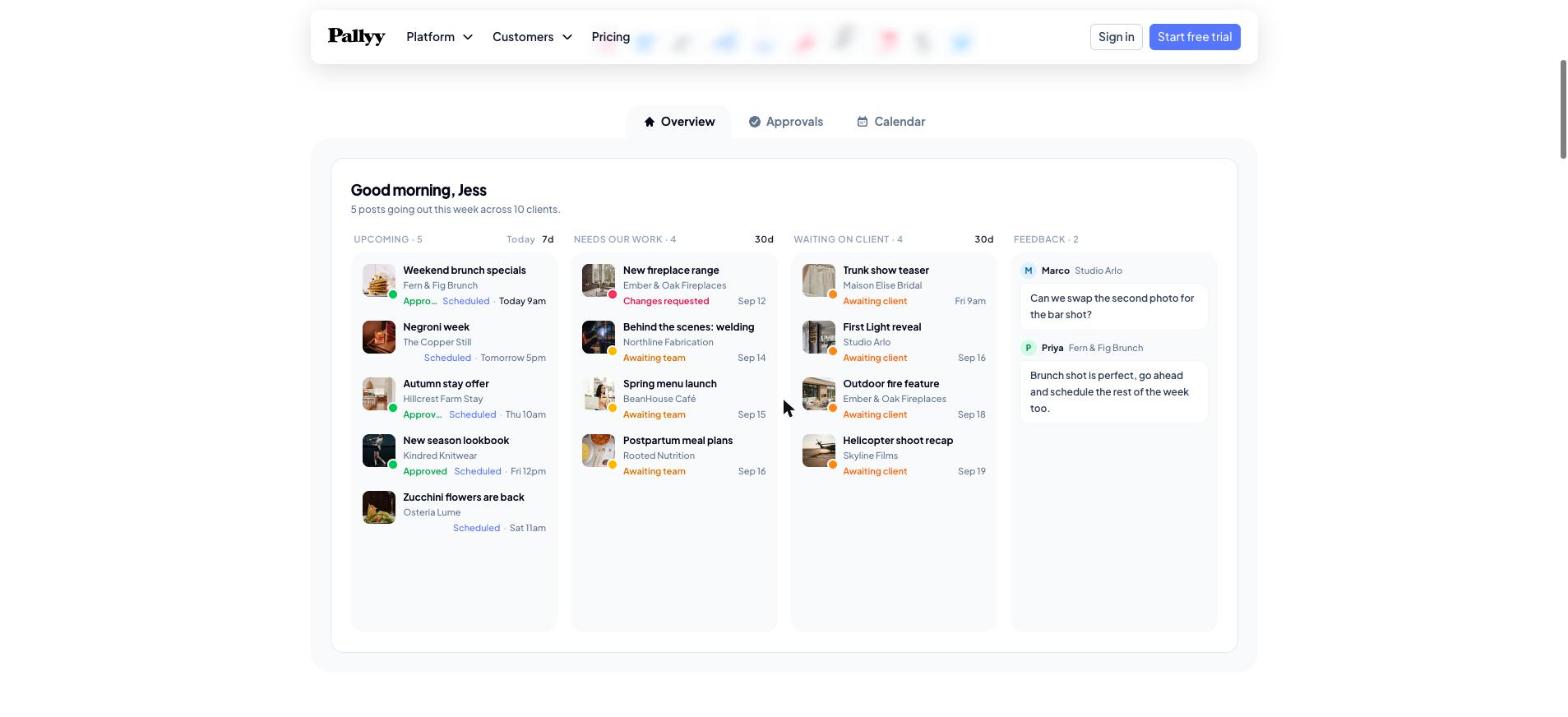This screenshot has height=717, width=1568.
Task: Open the New fireplace range thumbnail
Action: pyautogui.click(x=599, y=281)
